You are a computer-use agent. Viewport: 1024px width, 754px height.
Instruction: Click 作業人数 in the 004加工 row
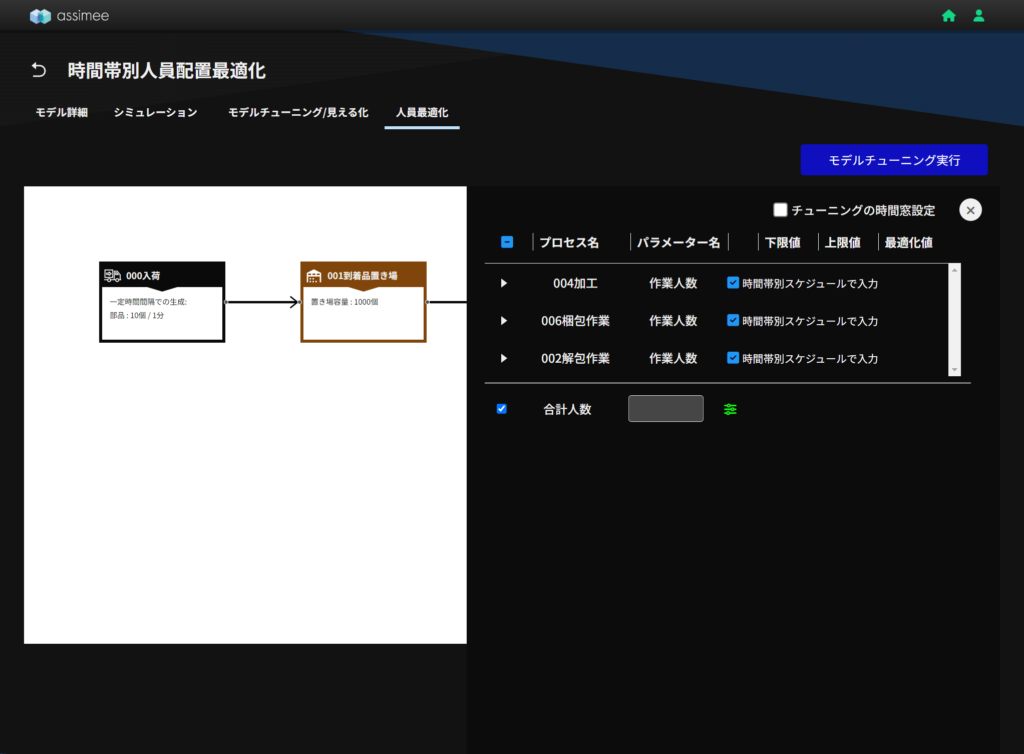tap(673, 283)
